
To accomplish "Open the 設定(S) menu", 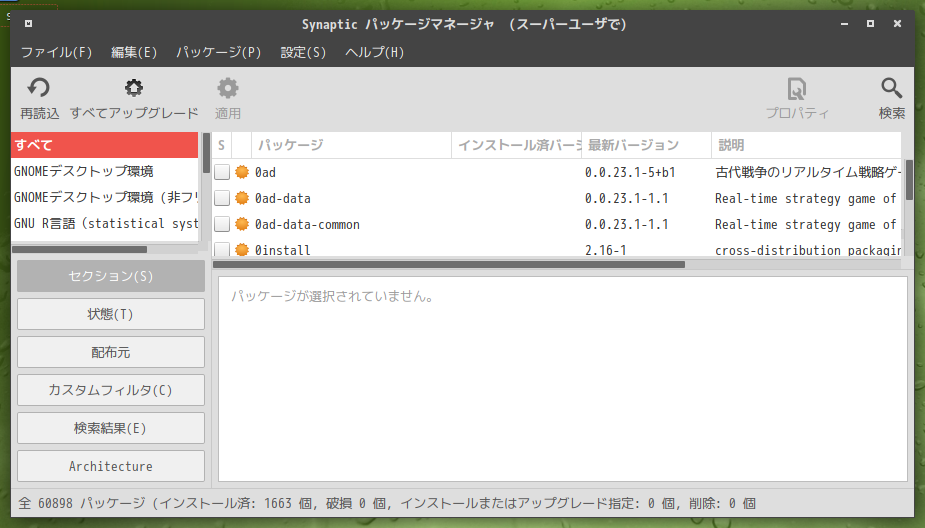I will pos(303,53).
